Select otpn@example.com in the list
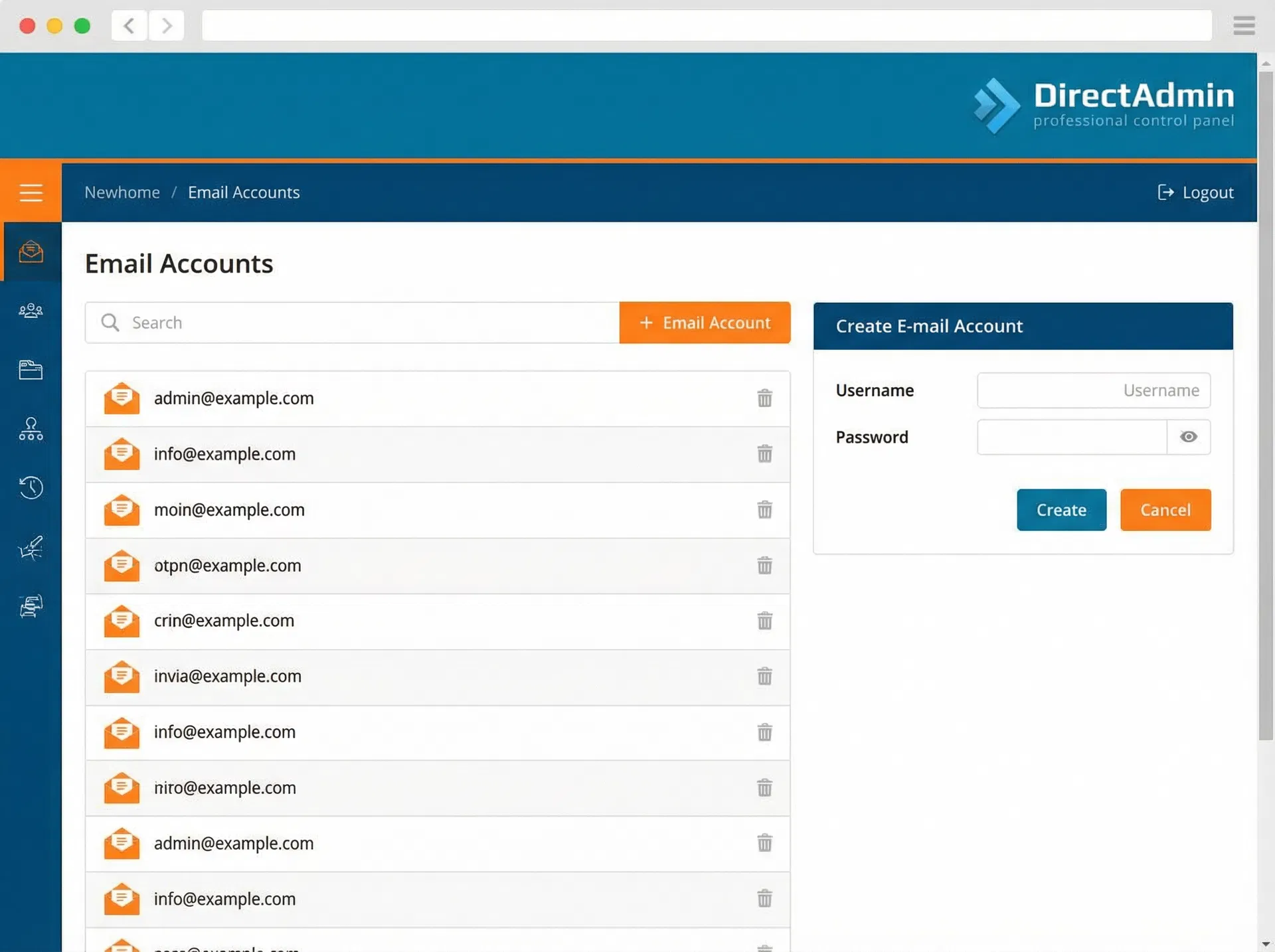 tap(438, 566)
